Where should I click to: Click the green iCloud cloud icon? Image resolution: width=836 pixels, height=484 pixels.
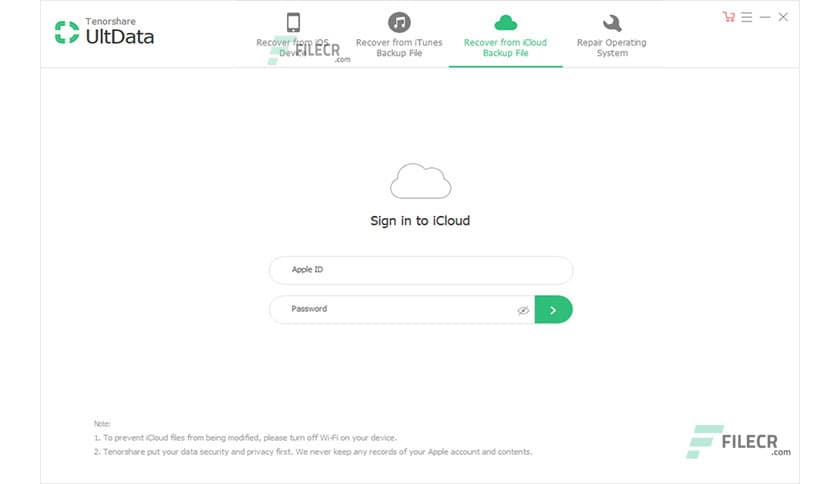505,23
